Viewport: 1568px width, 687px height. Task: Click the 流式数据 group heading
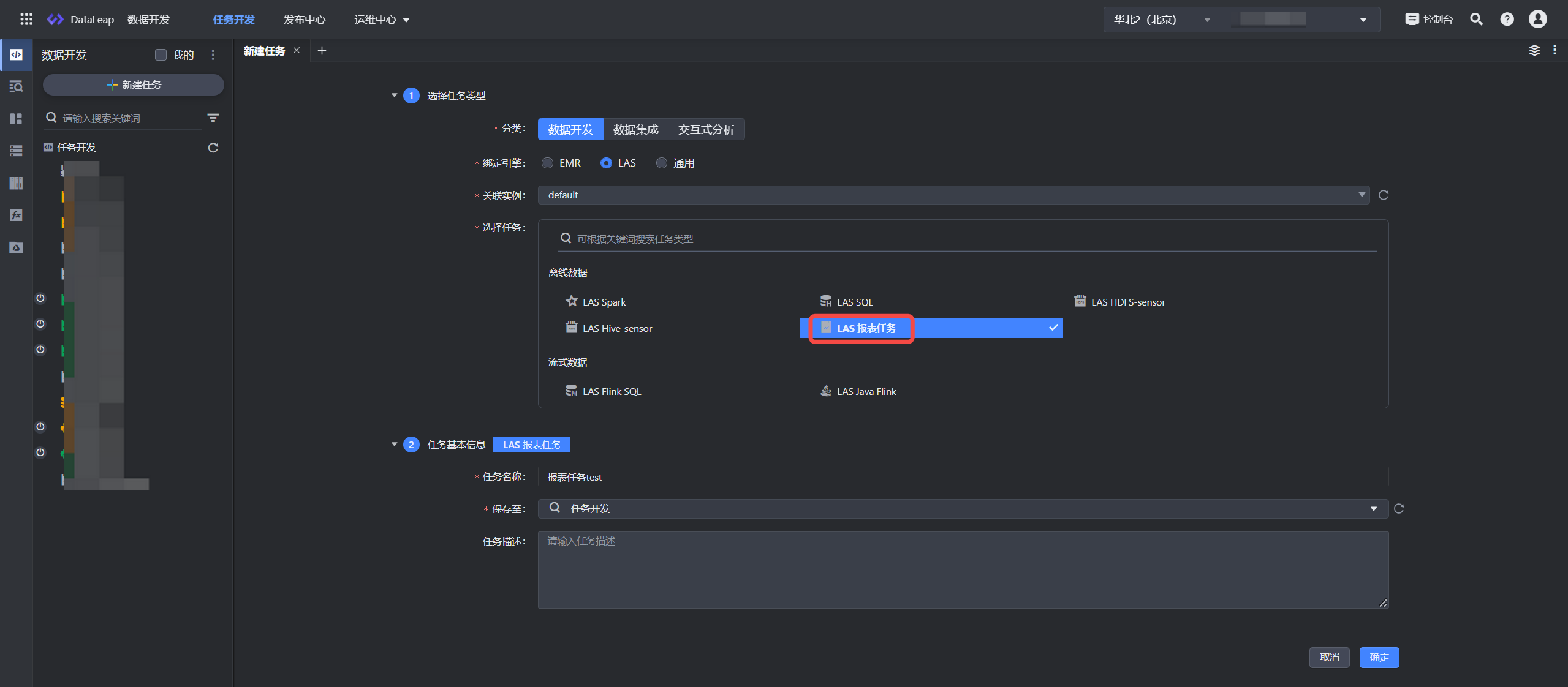[x=567, y=362]
